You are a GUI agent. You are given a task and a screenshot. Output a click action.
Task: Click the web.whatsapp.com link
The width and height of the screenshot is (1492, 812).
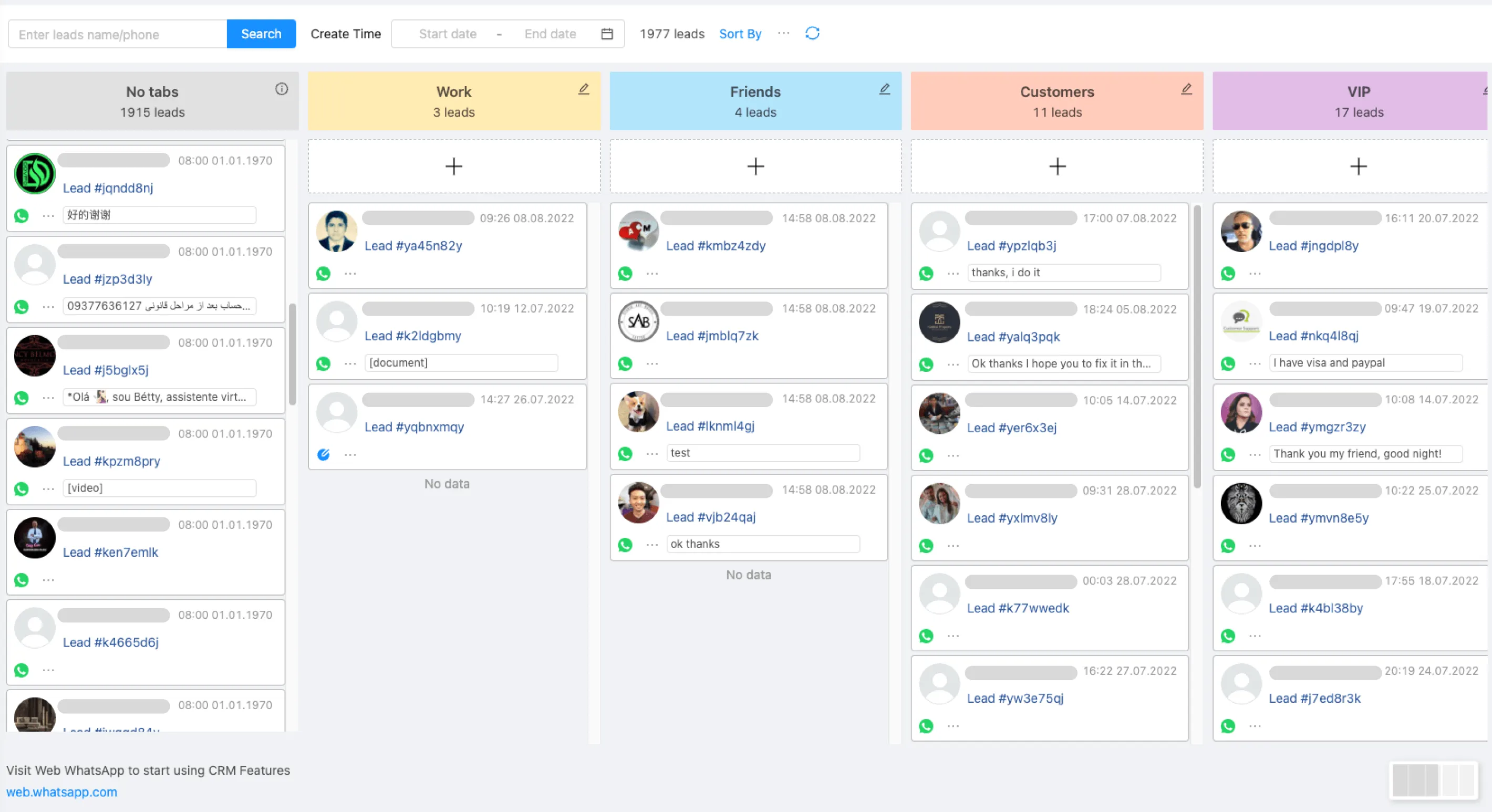62,791
